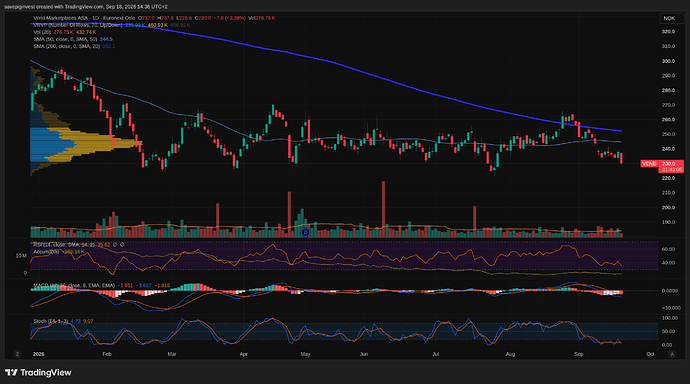Viewport: 690px width, 384px height.
Task: Click the Aug label on time axis
Action: point(510,354)
